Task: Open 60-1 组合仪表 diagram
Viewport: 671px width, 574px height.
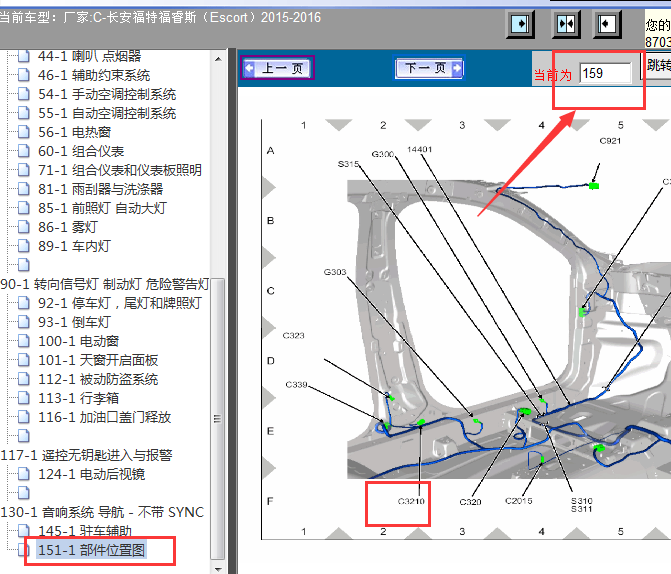Action: [81, 151]
